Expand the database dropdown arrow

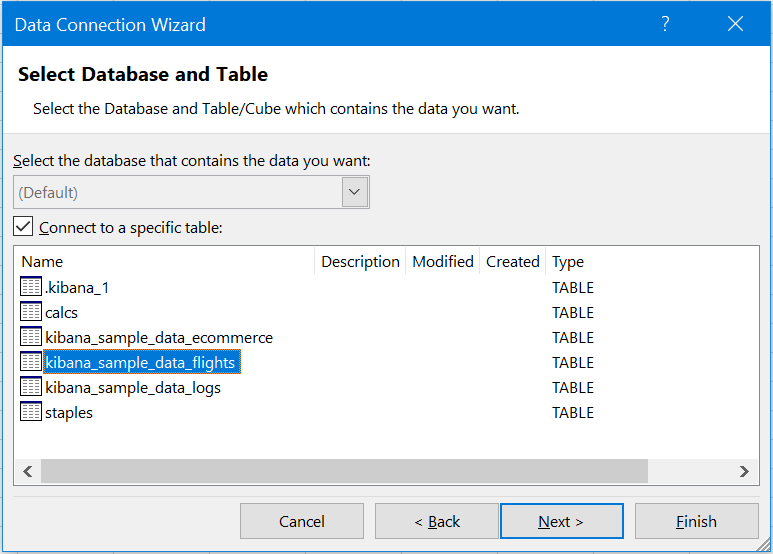[x=354, y=192]
